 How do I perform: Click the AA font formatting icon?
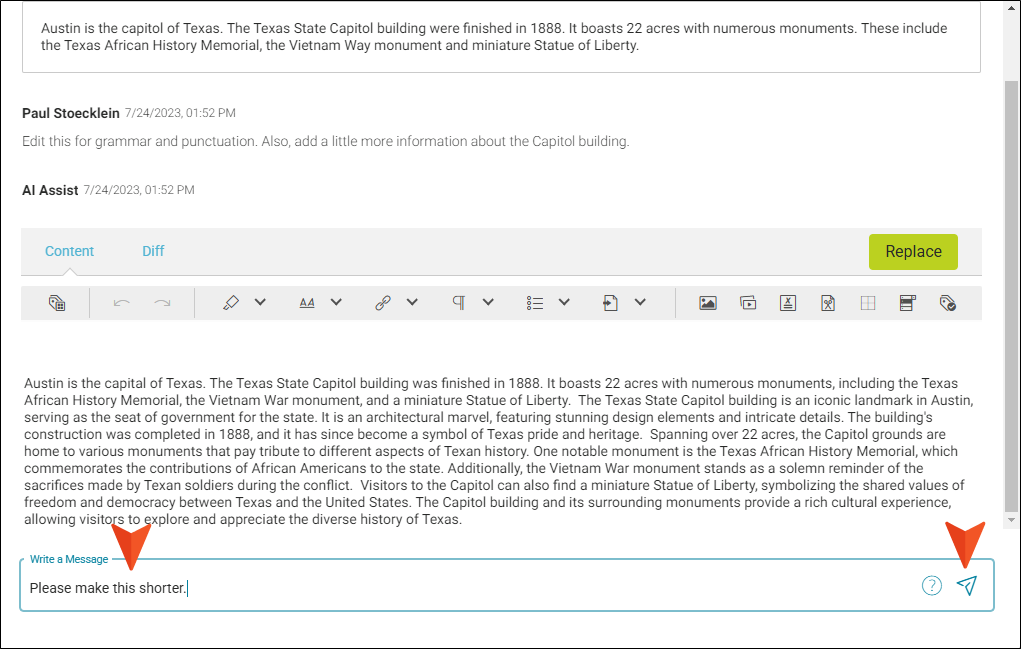point(307,303)
